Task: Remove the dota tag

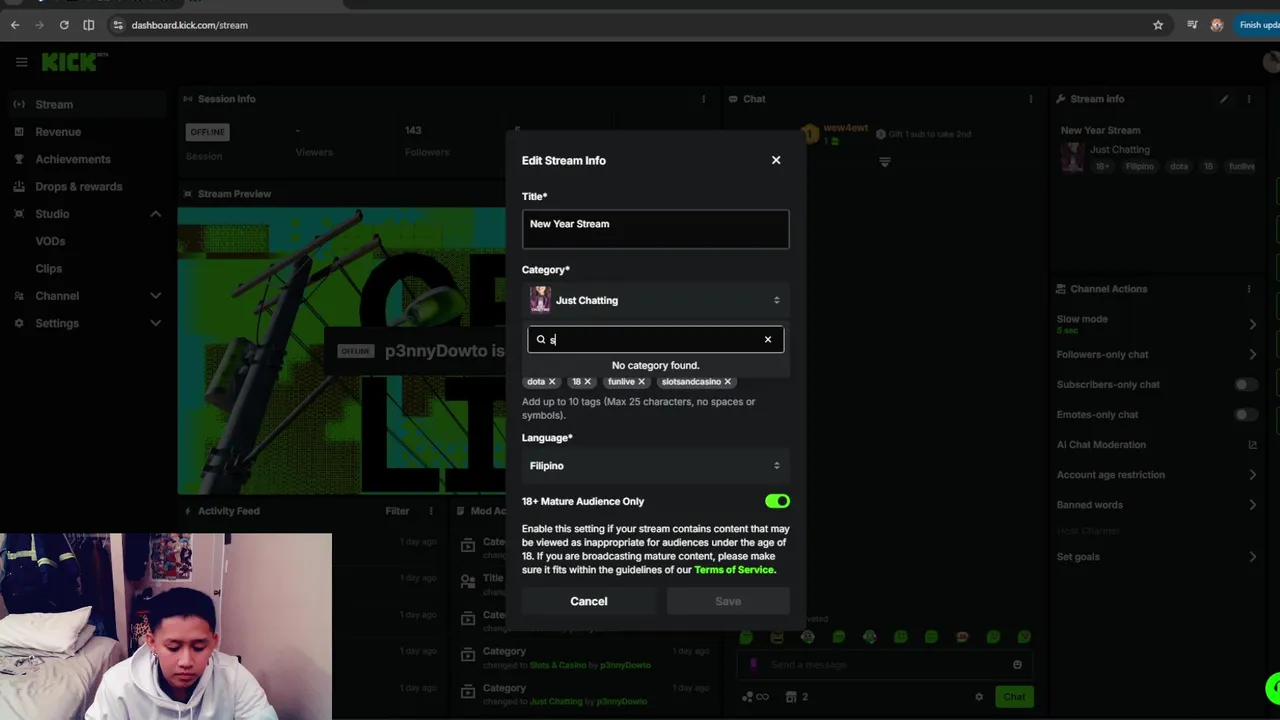Action: click(x=551, y=381)
